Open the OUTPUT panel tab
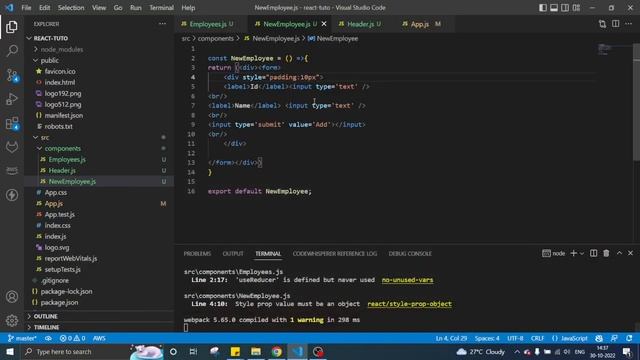This screenshot has width=640, height=360. coord(233,253)
